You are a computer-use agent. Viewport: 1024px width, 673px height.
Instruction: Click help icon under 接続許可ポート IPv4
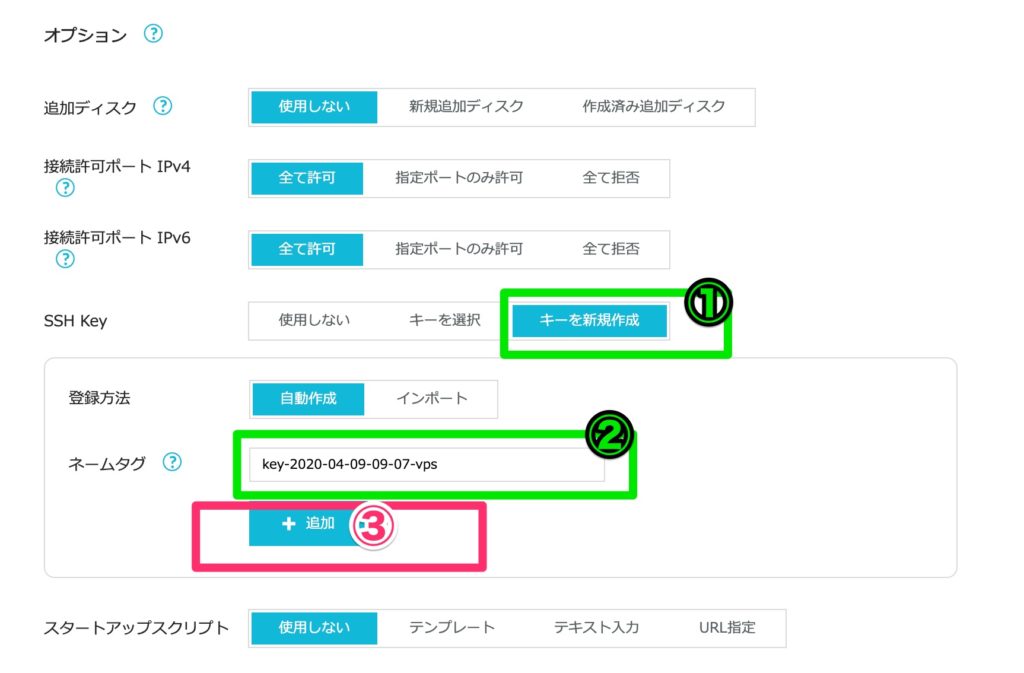point(66,188)
